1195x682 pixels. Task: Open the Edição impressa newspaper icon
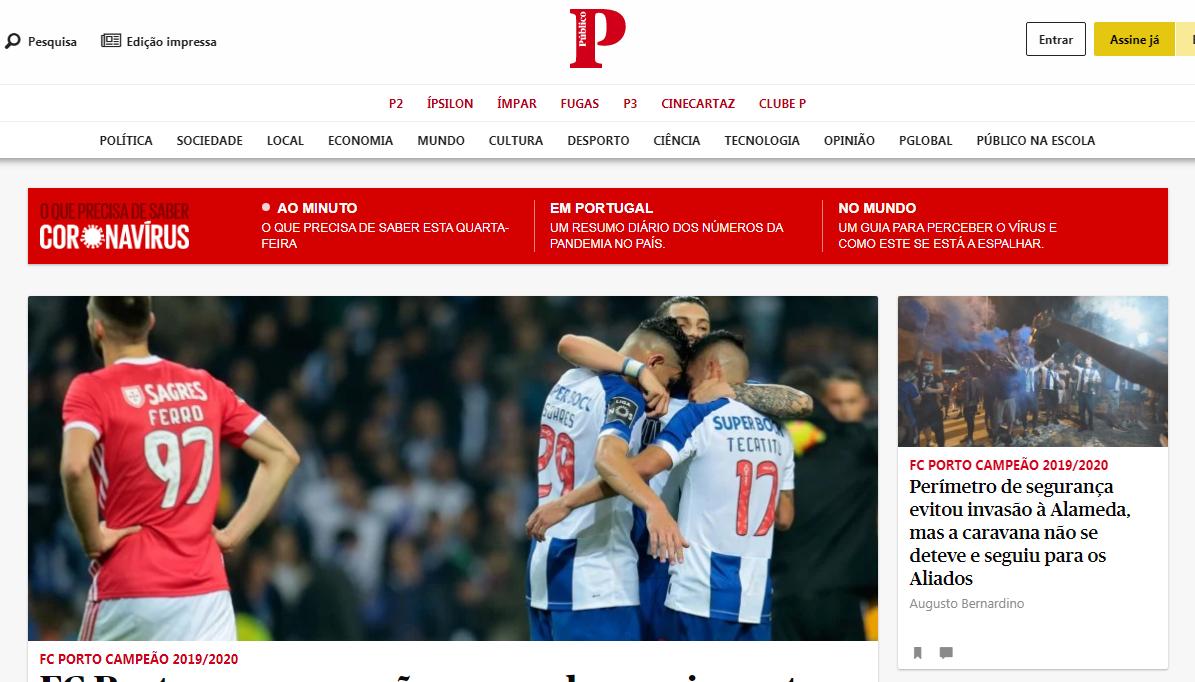pyautogui.click(x=111, y=40)
